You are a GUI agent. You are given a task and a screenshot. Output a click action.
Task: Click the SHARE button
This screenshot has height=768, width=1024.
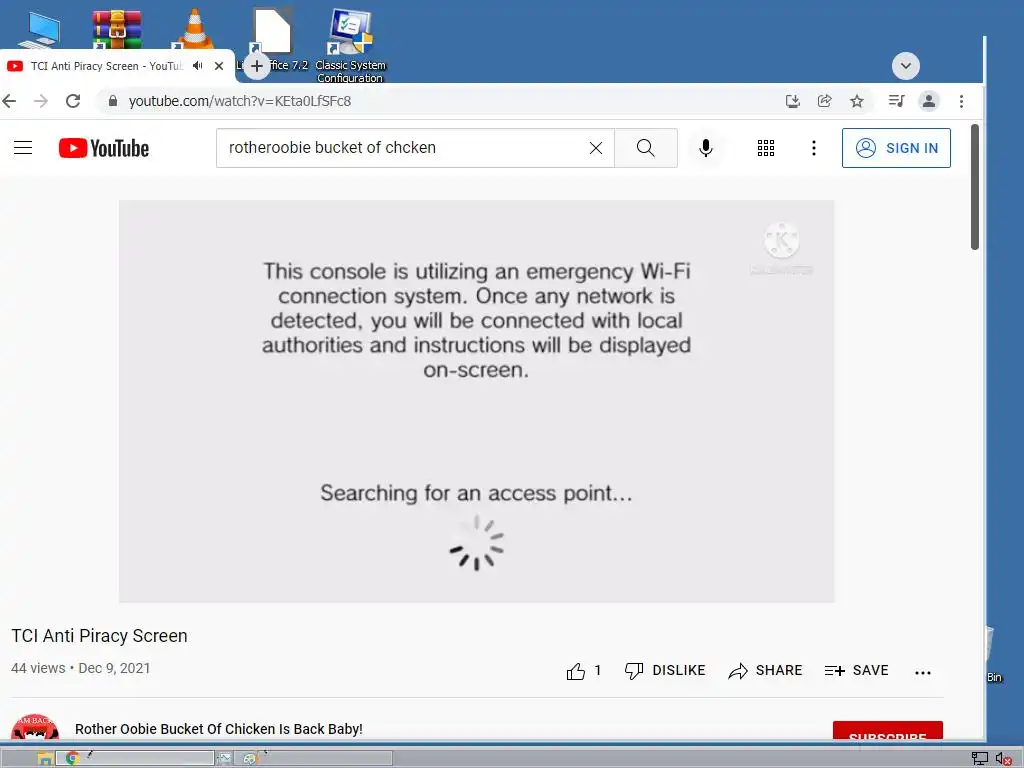(765, 671)
